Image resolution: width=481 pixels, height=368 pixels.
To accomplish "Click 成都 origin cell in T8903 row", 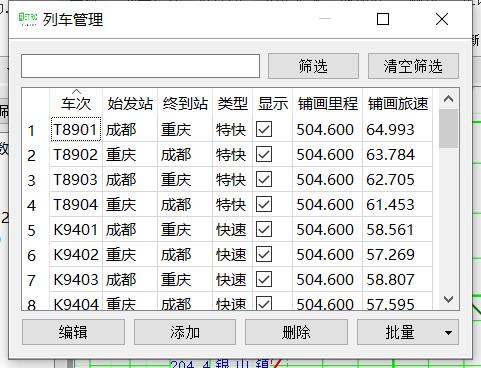I will pyautogui.click(x=130, y=179).
